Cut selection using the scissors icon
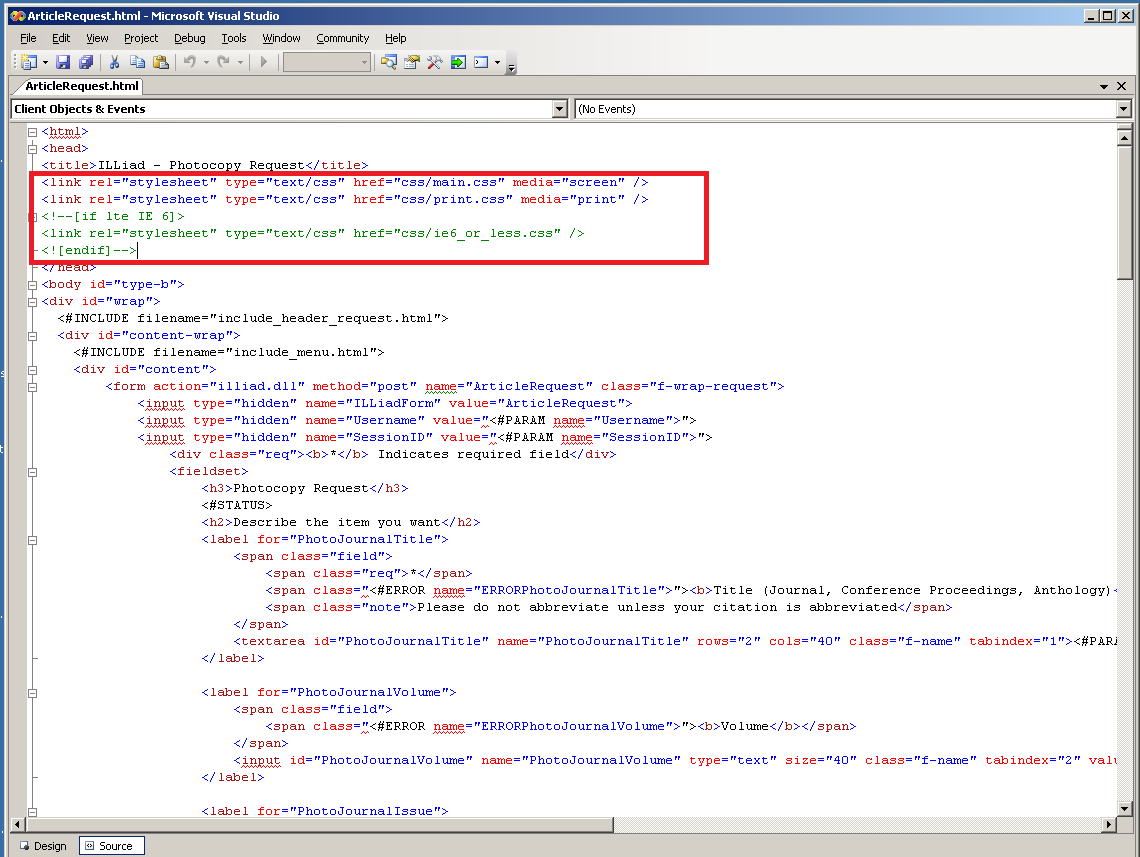1140x857 pixels. (115, 62)
